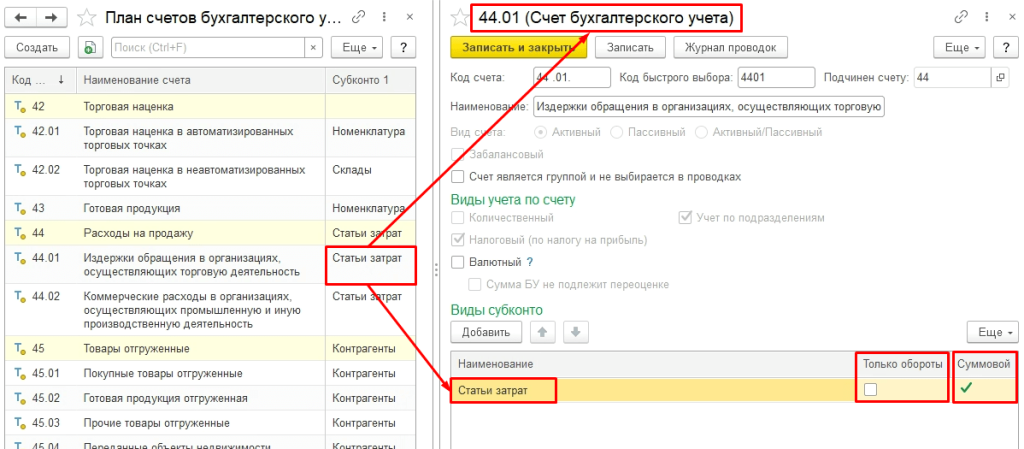Viewport: 1024px width, 449px height.
Task: Toggle Счет является группой checkbox
Action: (x=458, y=177)
